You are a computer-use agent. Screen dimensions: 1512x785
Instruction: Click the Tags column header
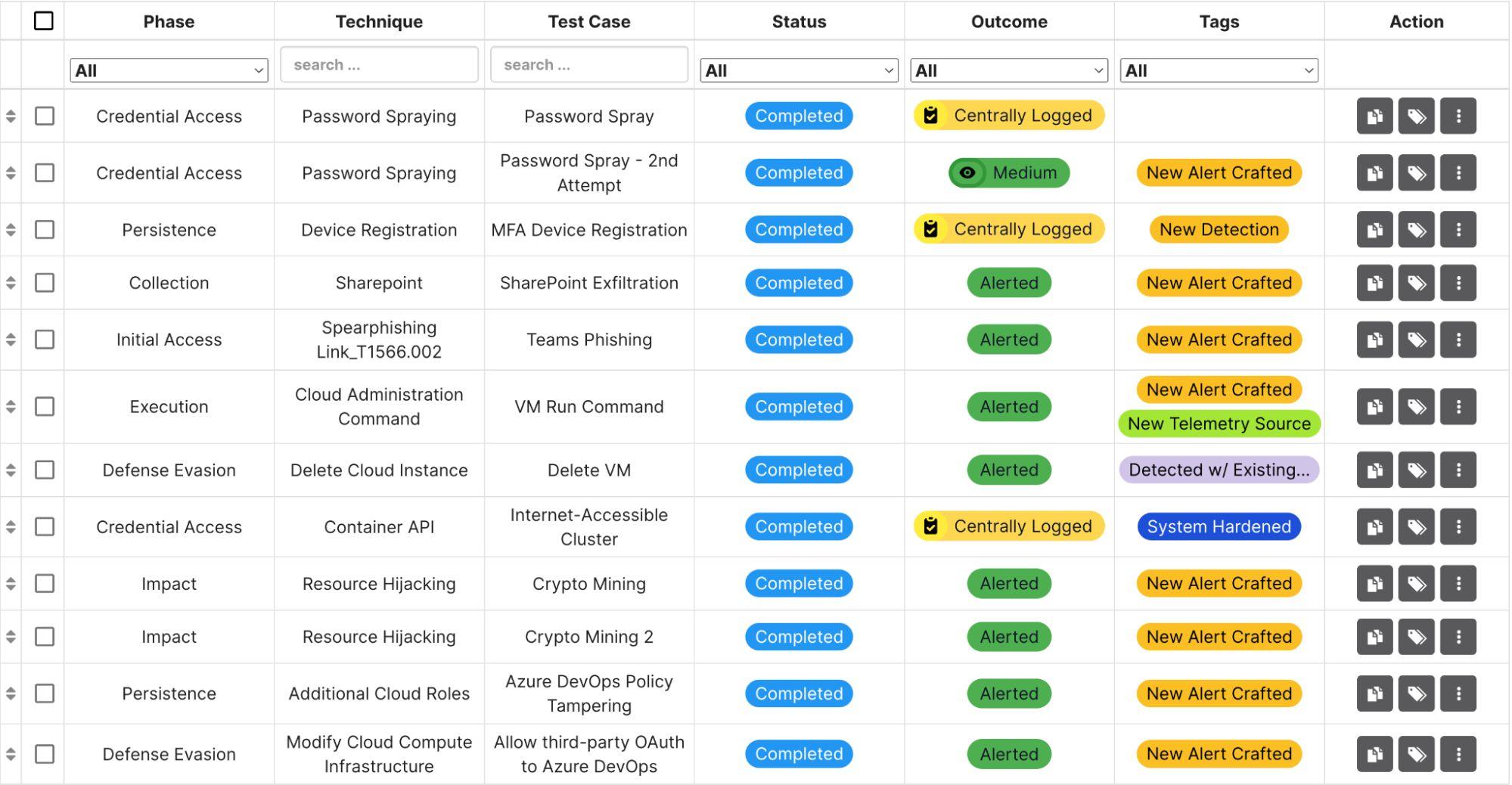tap(1219, 21)
